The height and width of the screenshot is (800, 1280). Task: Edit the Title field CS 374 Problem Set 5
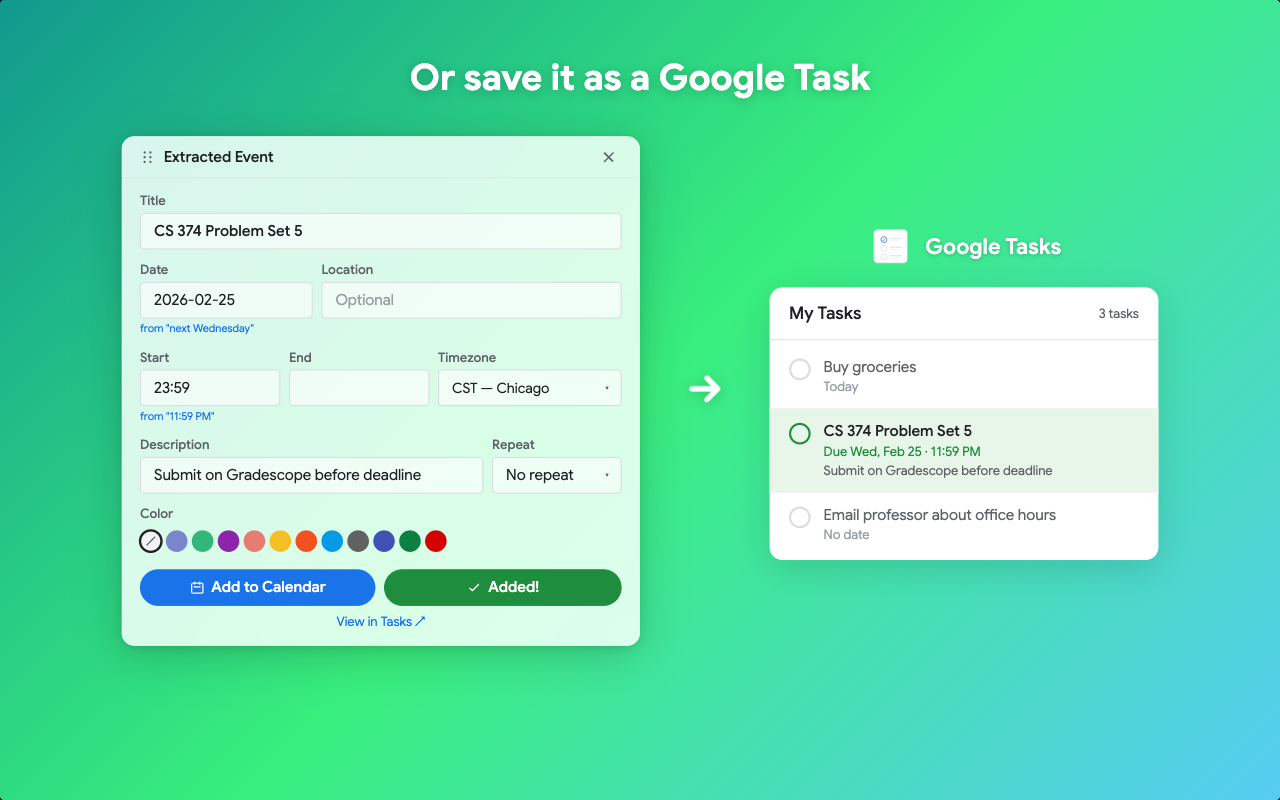click(x=380, y=231)
